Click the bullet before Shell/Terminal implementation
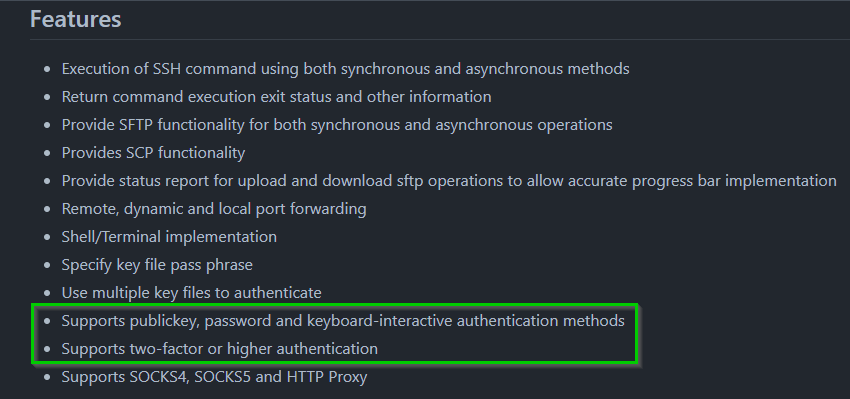The height and width of the screenshot is (399, 850). tap(48, 237)
